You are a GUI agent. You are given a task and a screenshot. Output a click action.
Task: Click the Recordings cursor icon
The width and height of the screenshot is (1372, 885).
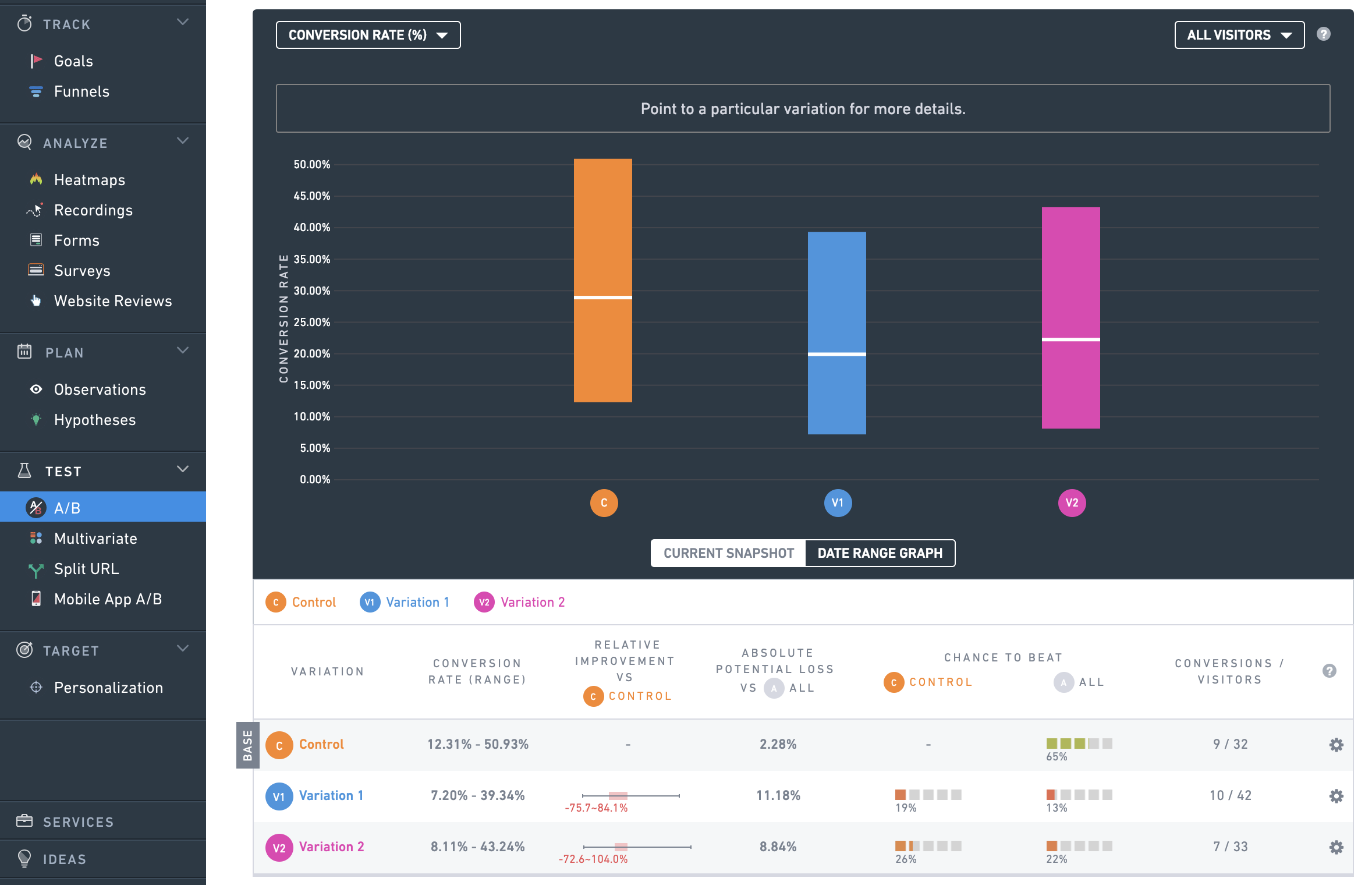tap(36, 210)
